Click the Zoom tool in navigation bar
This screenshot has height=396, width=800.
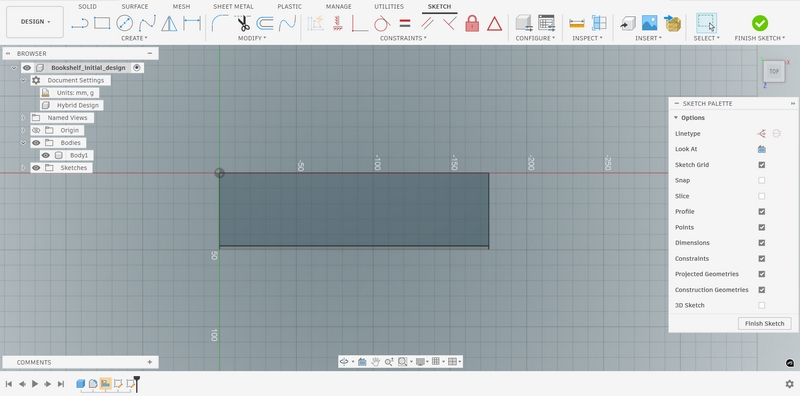[x=389, y=362]
